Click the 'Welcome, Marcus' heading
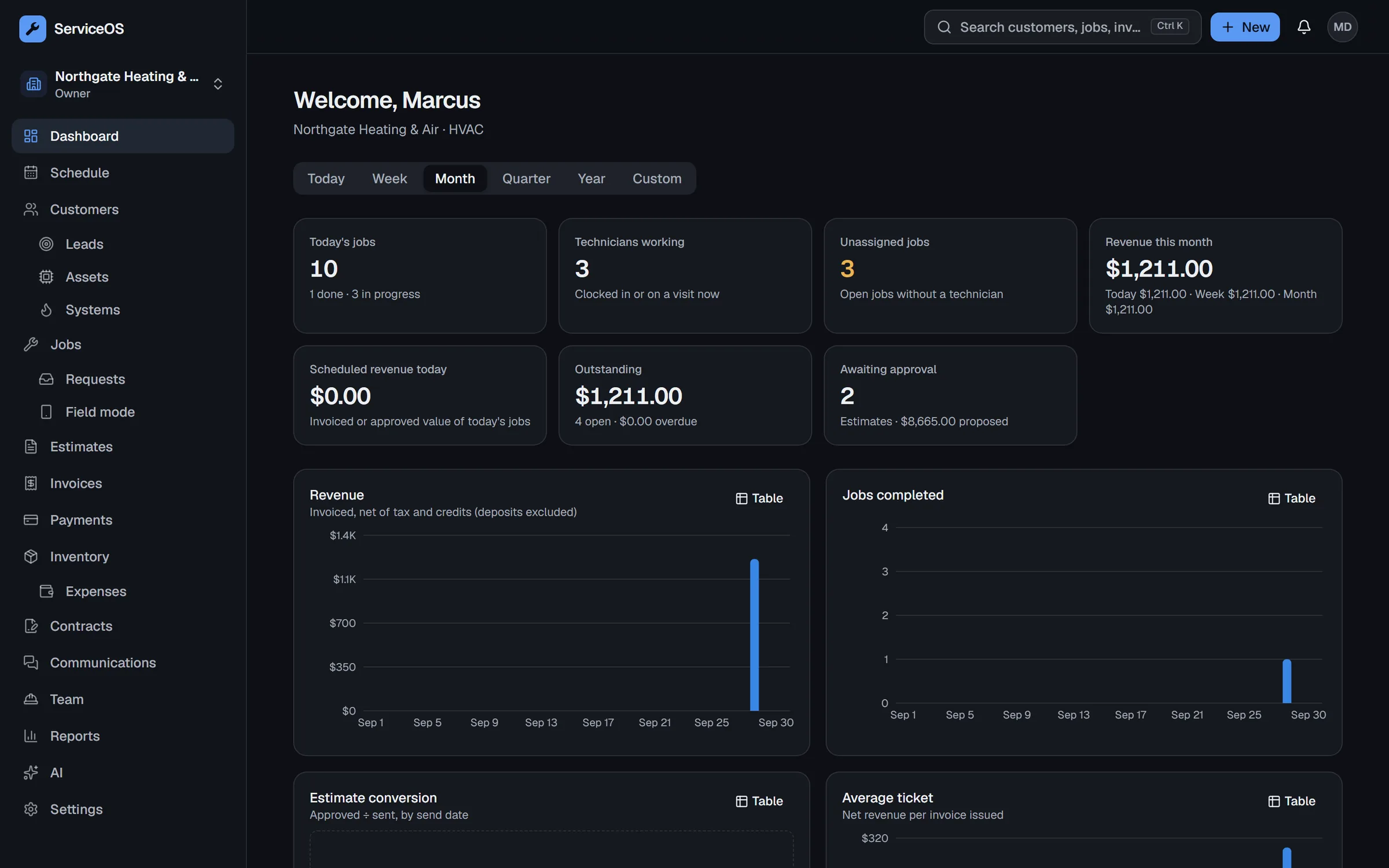Image resolution: width=1389 pixels, height=868 pixels. pos(387,100)
